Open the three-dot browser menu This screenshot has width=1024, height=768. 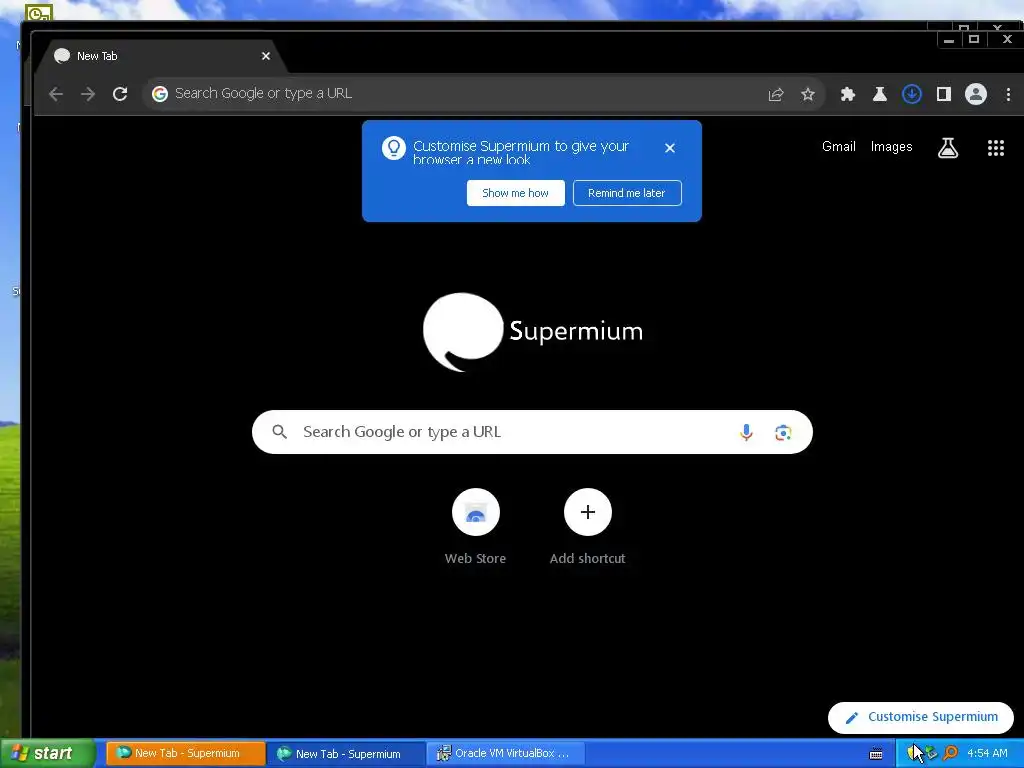(1008, 94)
